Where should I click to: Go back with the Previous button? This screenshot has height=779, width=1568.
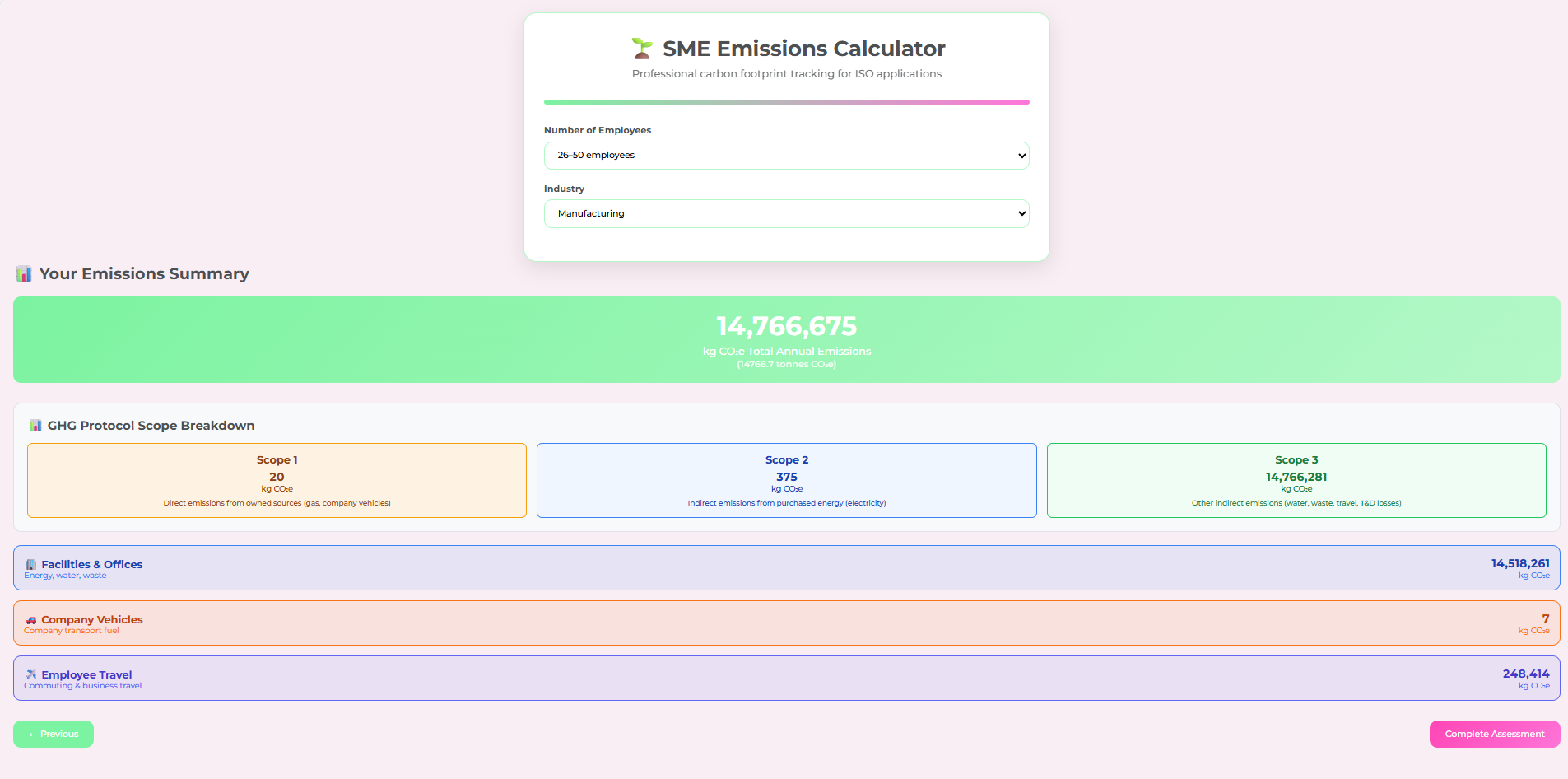pos(54,735)
